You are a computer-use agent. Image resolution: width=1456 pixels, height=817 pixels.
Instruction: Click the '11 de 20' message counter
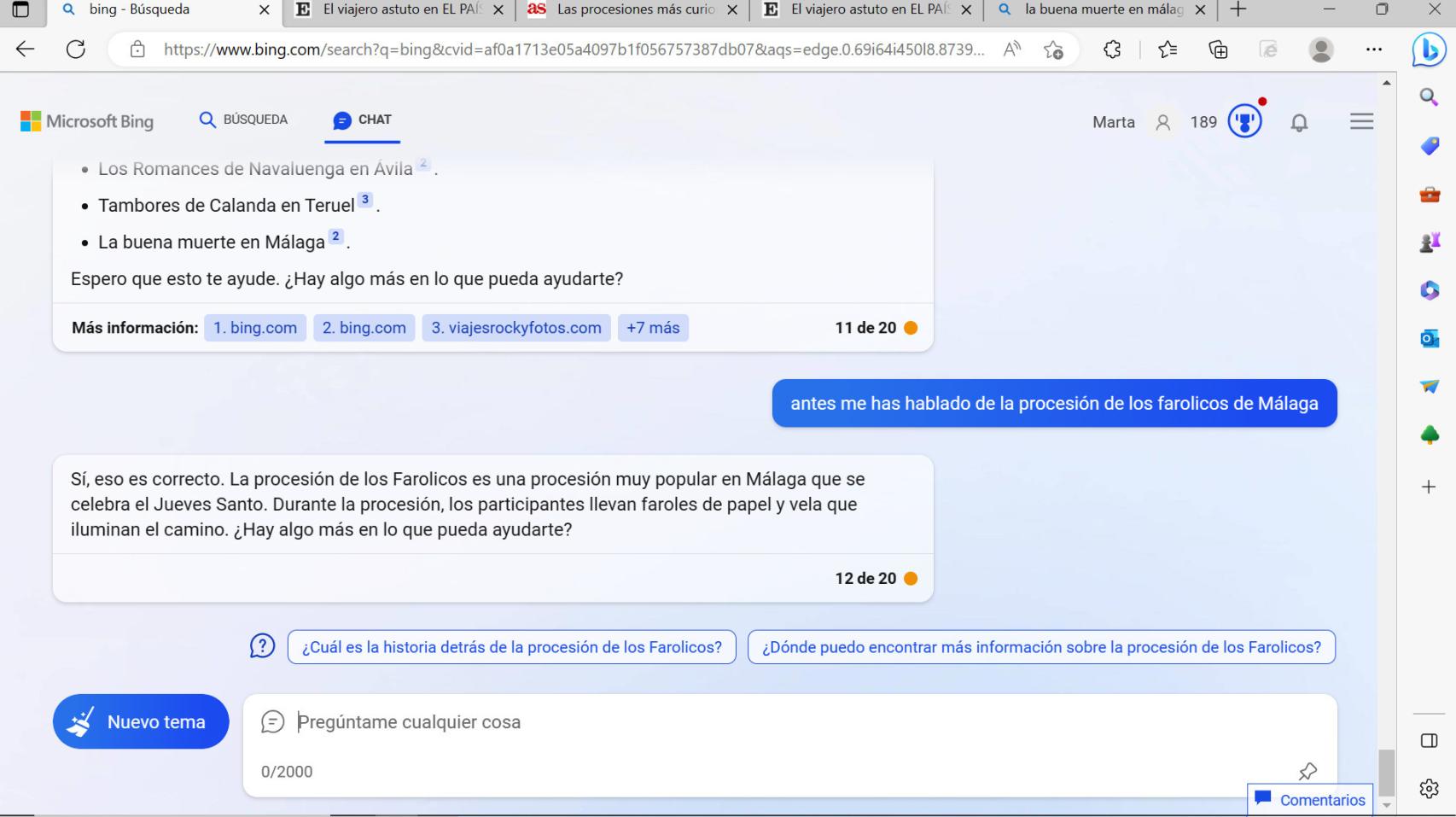865,328
